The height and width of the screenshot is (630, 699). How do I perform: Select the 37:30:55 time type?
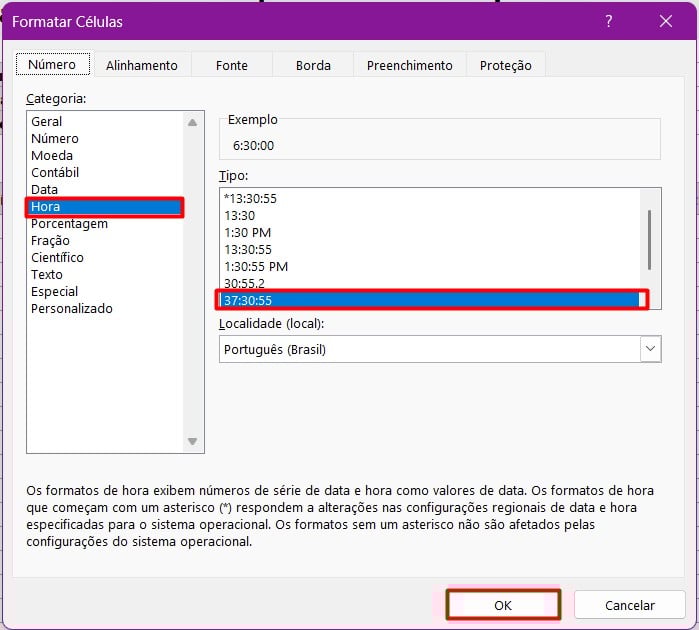click(430, 300)
